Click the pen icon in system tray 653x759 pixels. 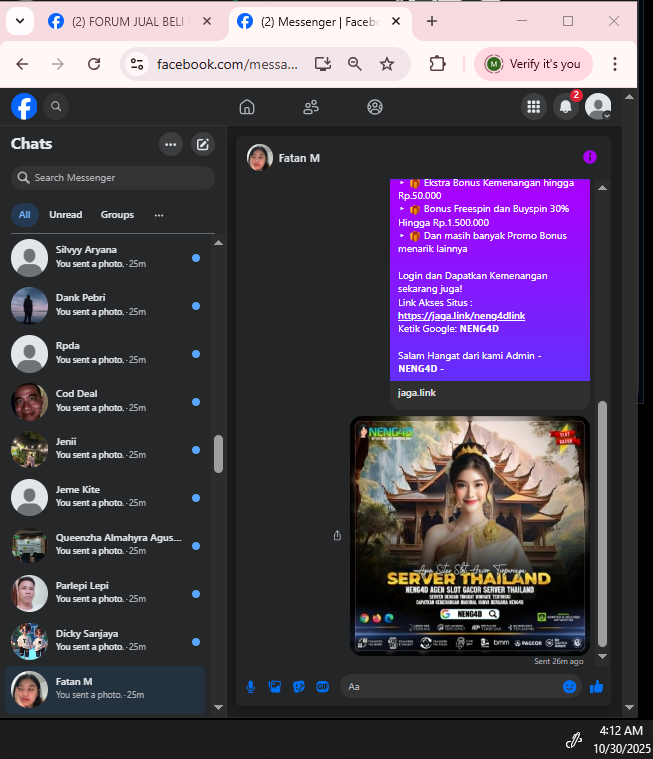click(574, 740)
